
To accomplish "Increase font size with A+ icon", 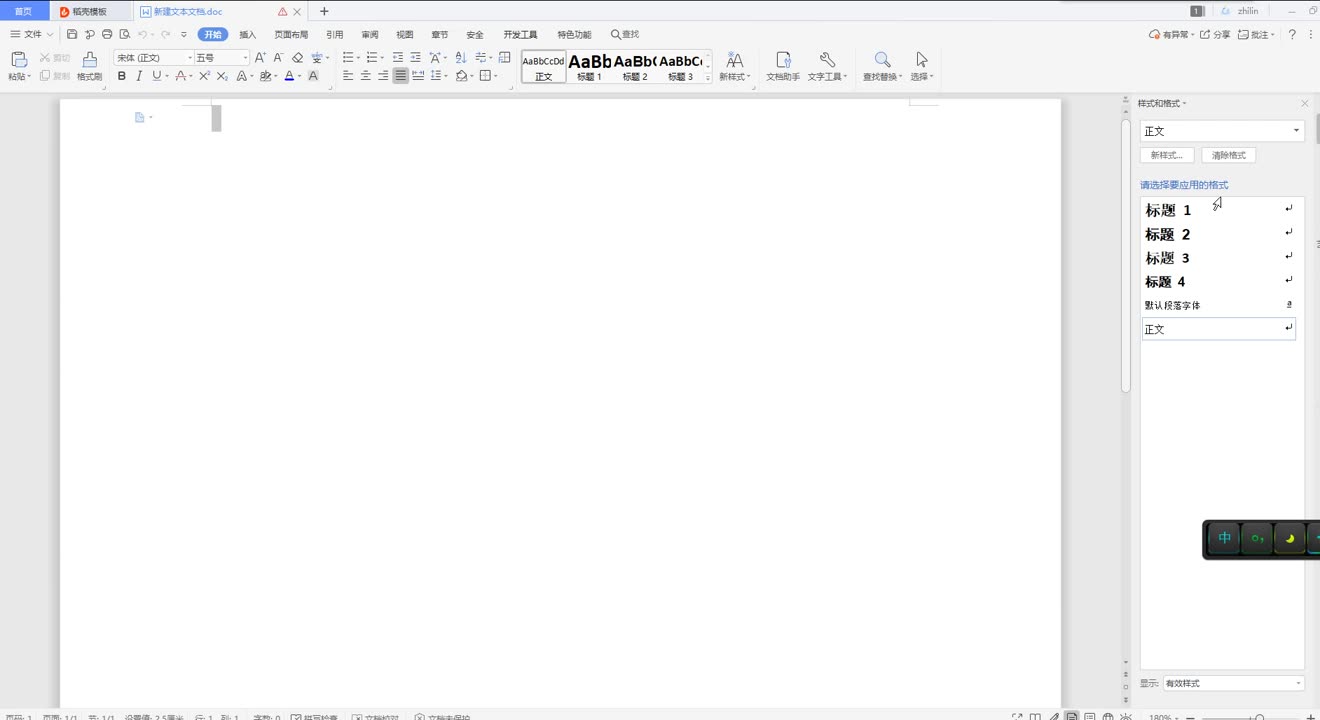I will [x=260, y=57].
